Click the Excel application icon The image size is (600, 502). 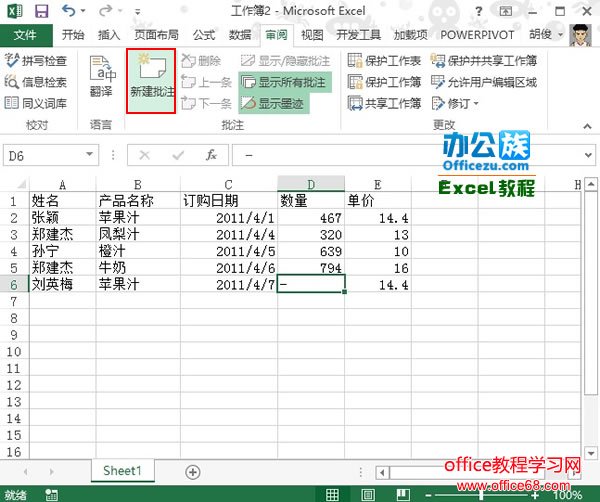tap(15, 11)
